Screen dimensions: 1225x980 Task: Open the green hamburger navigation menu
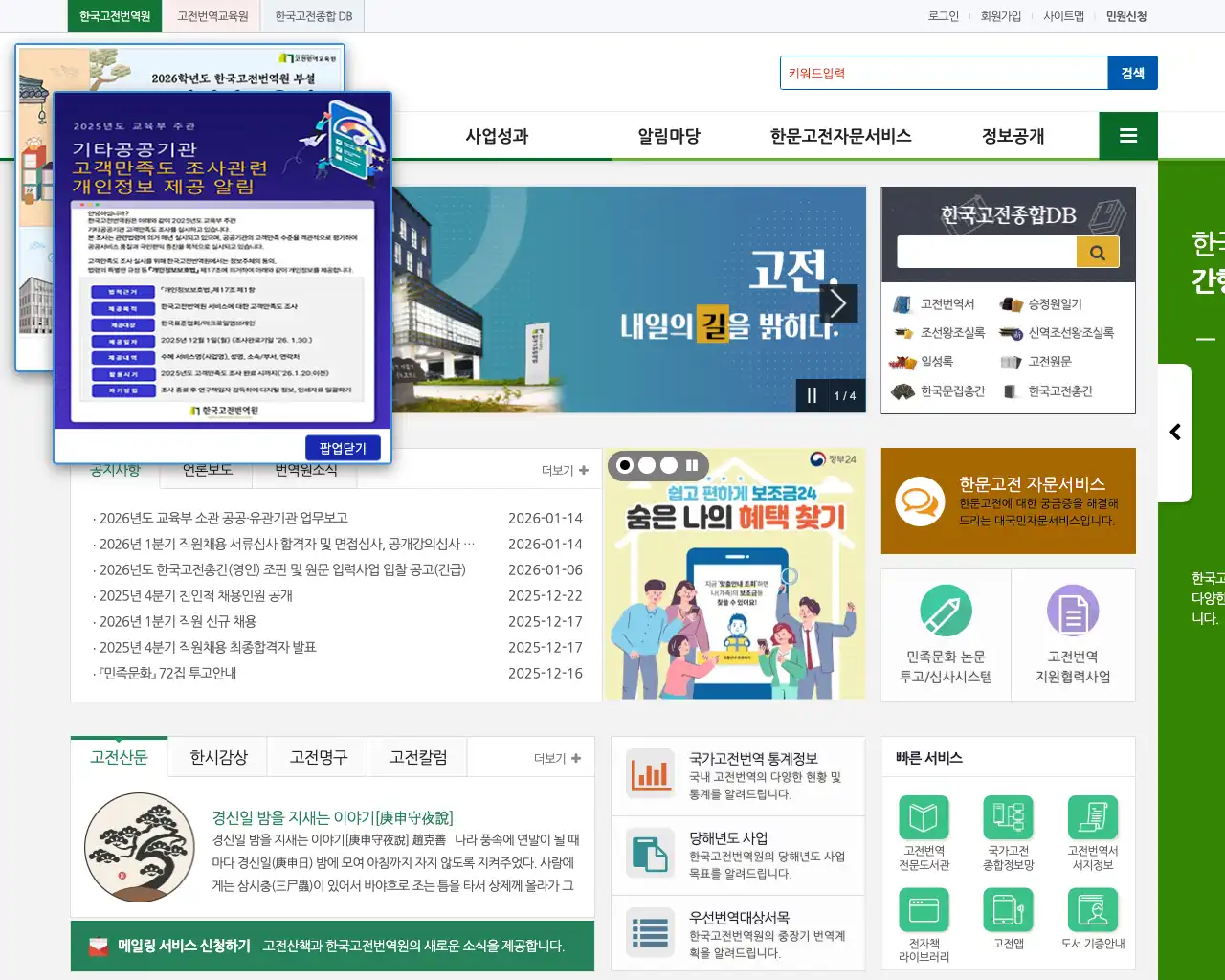[x=1127, y=135]
